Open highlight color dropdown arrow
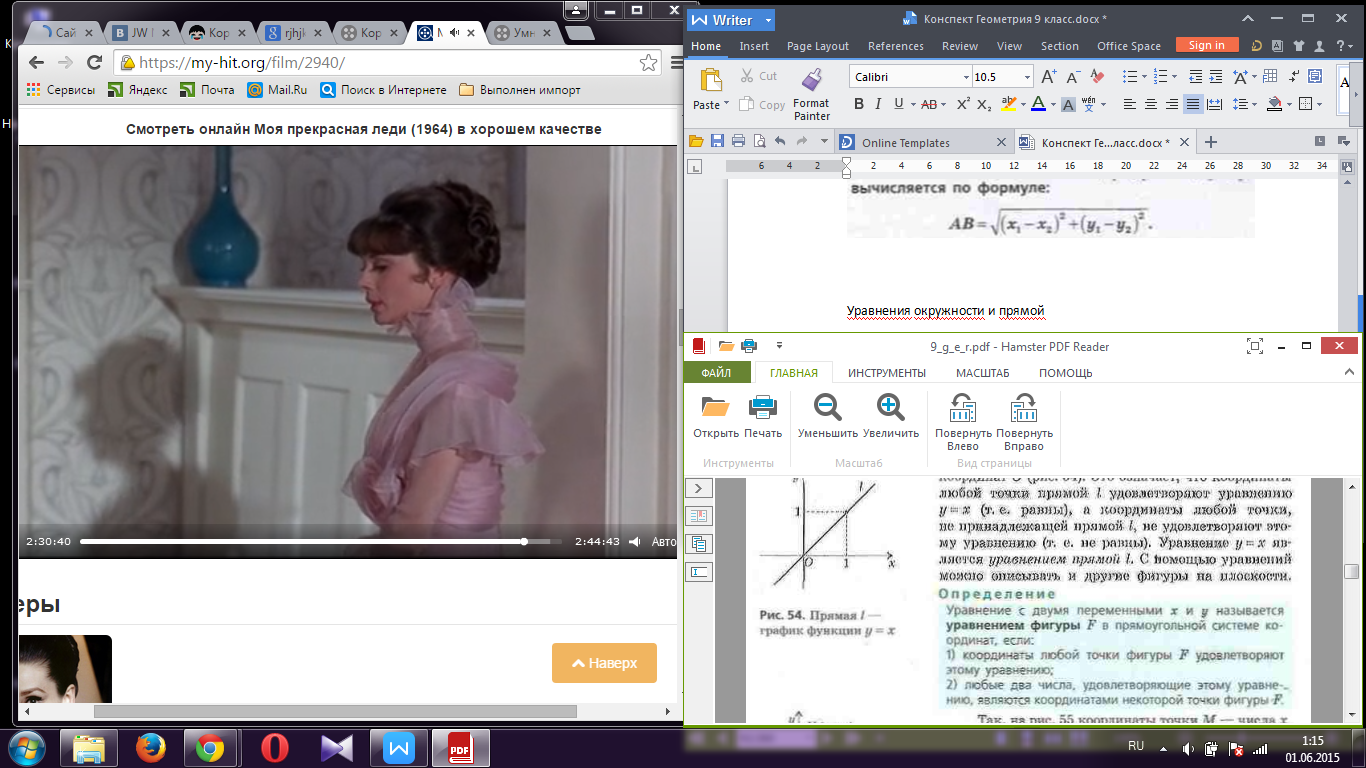 1024,104
